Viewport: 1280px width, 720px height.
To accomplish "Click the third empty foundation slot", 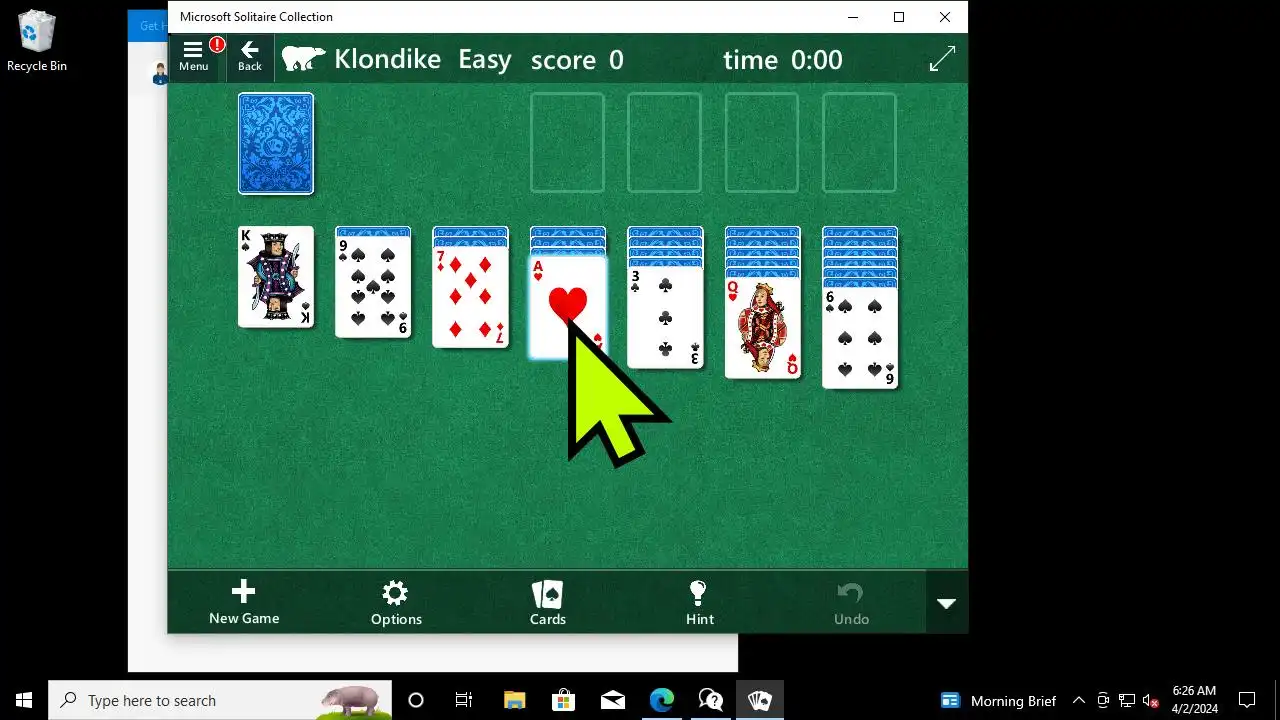I will 762,143.
